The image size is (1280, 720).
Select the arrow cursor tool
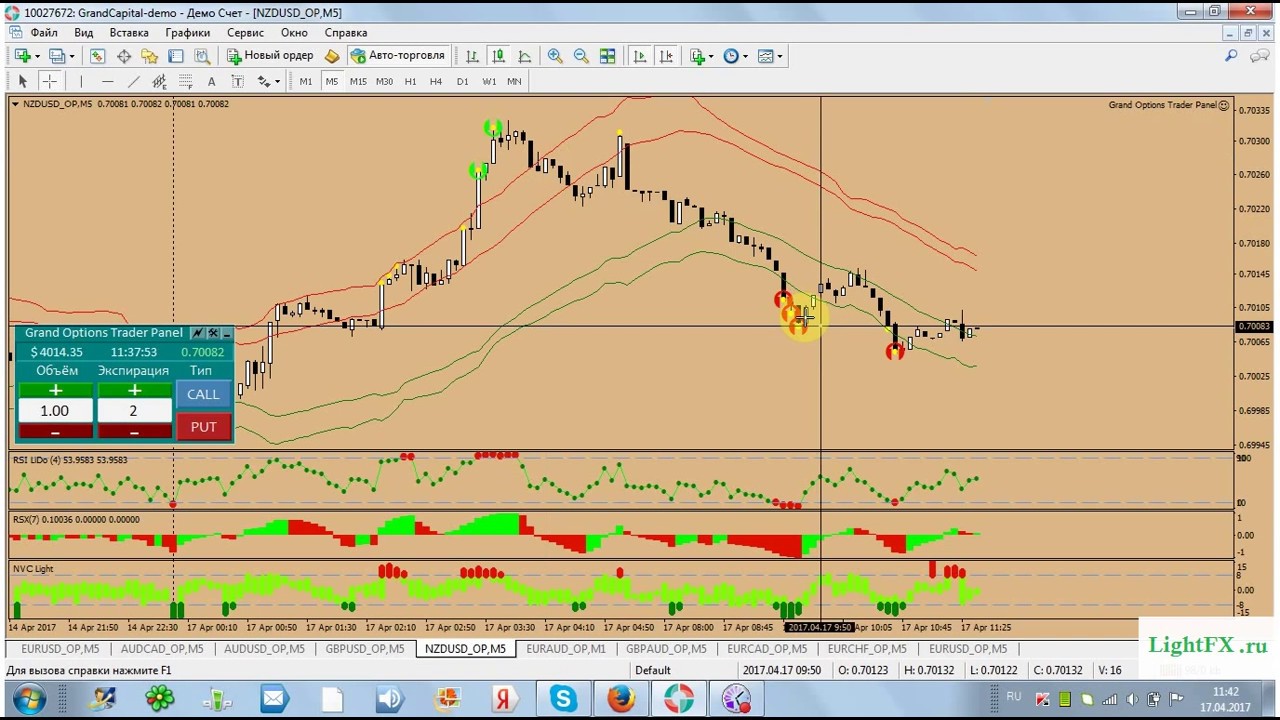pyautogui.click(x=23, y=81)
